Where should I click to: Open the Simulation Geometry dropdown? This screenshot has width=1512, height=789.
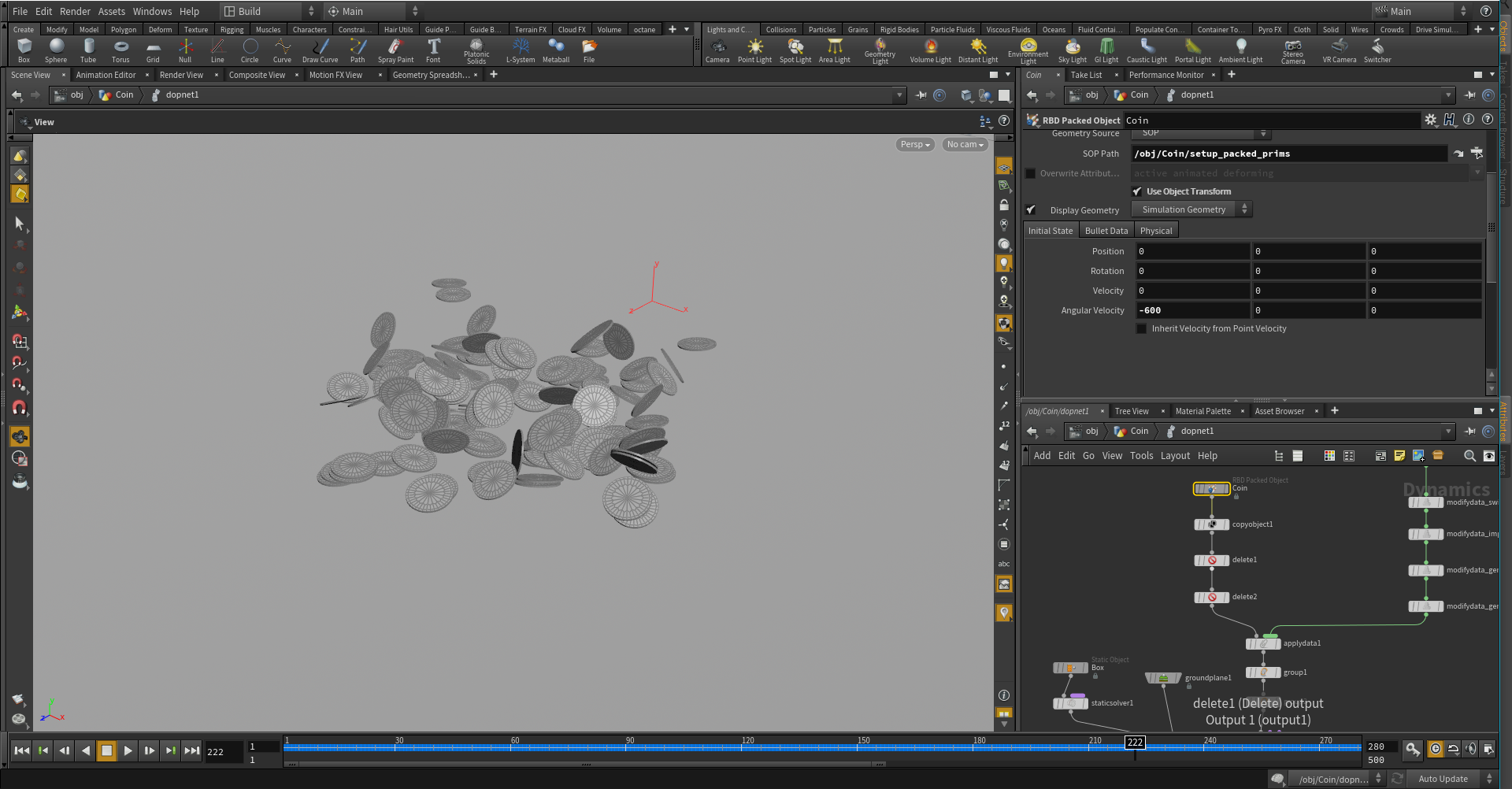1191,209
